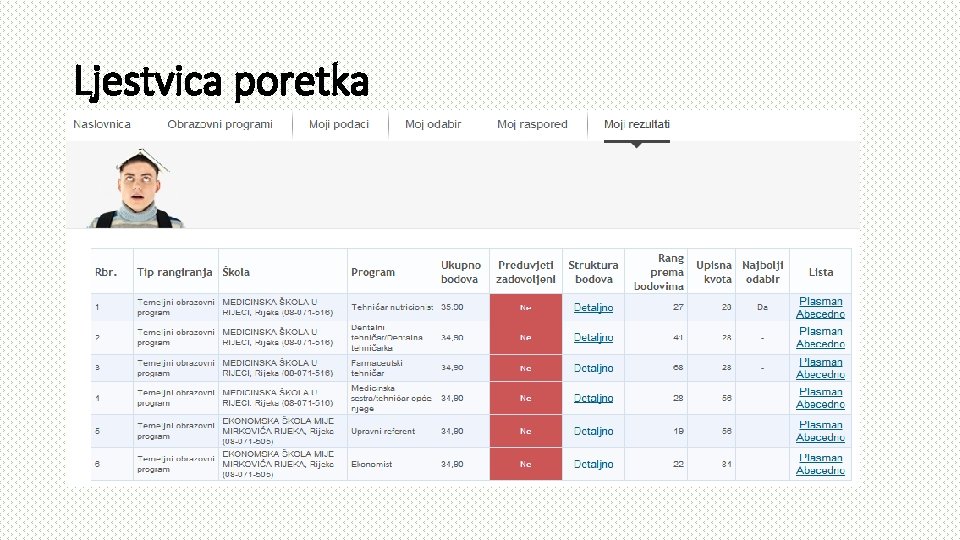This screenshot has width=960, height=540.
Task: Open Abecedno list for Dentalni tehničar
Action: [x=820, y=344]
